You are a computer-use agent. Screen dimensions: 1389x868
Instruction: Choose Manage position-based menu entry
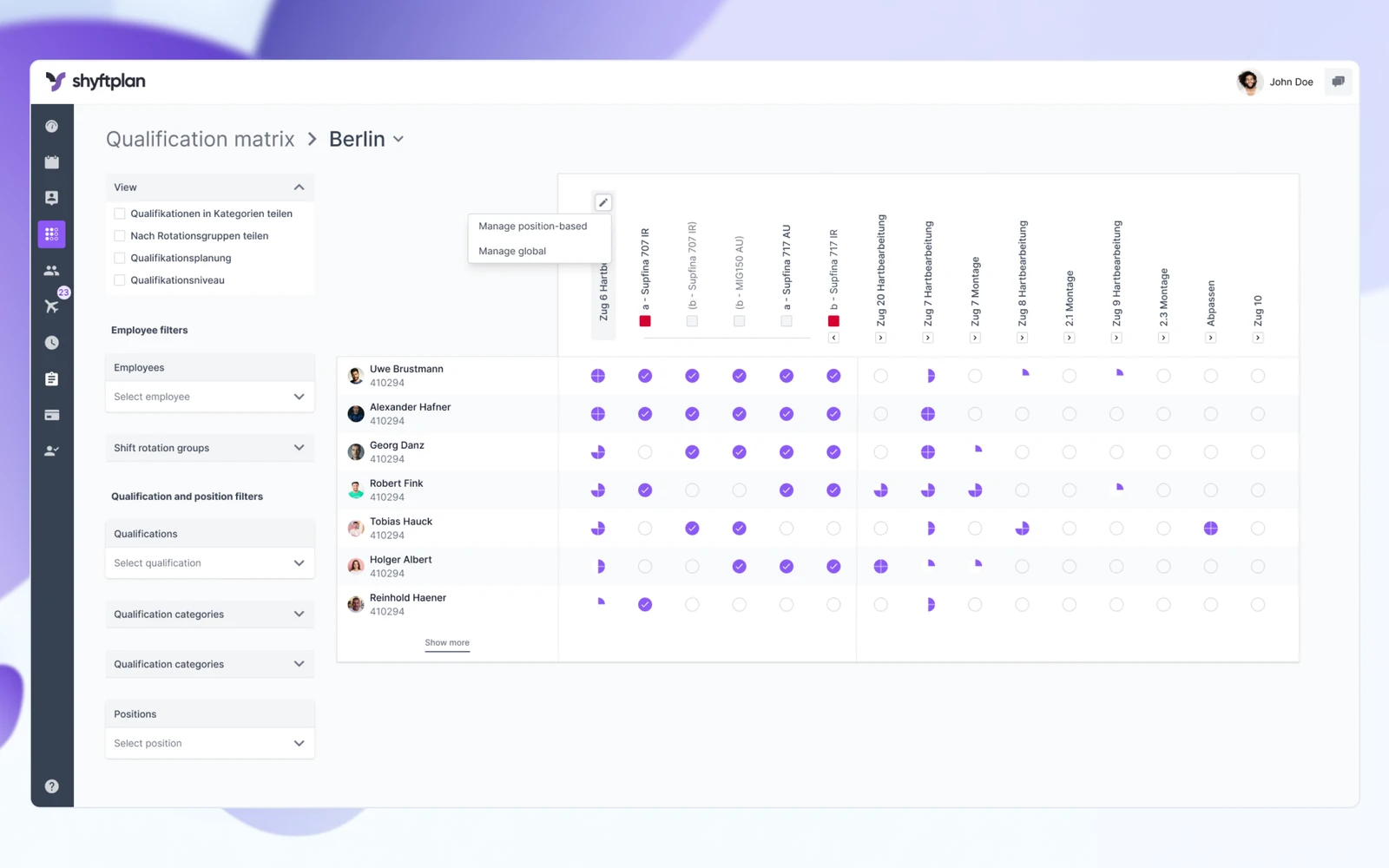(533, 227)
